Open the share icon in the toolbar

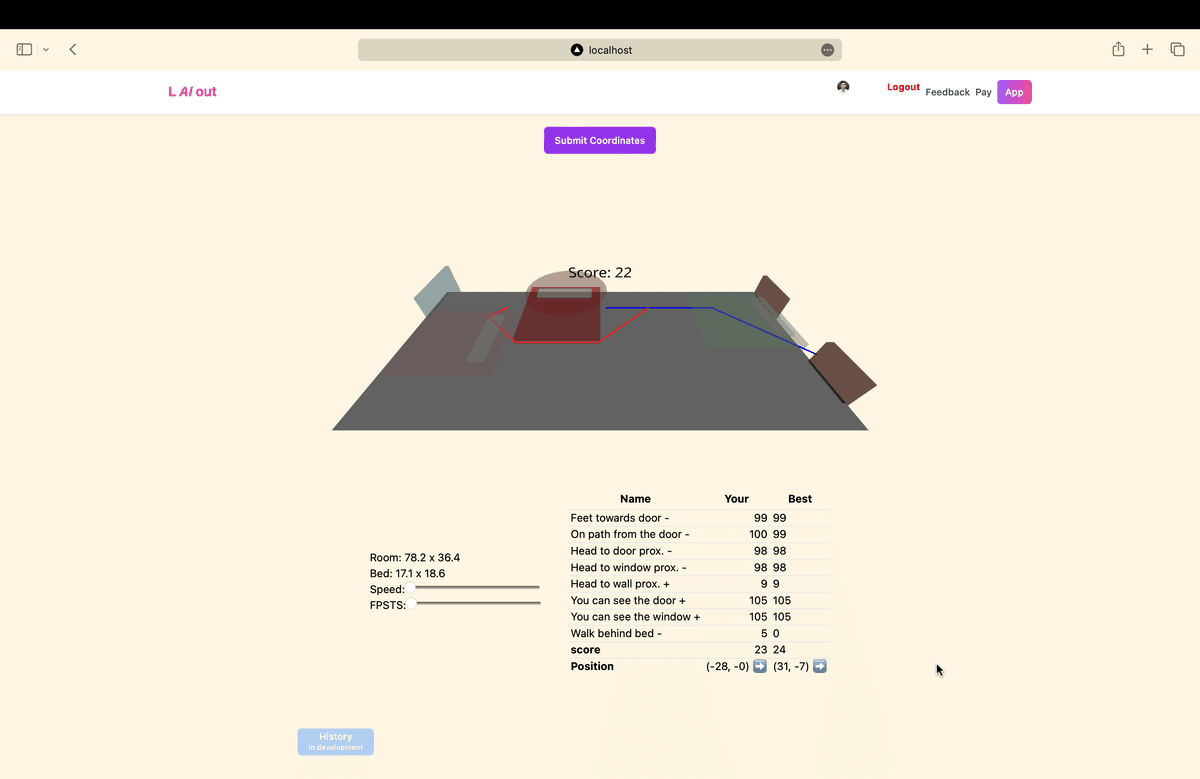point(1118,48)
